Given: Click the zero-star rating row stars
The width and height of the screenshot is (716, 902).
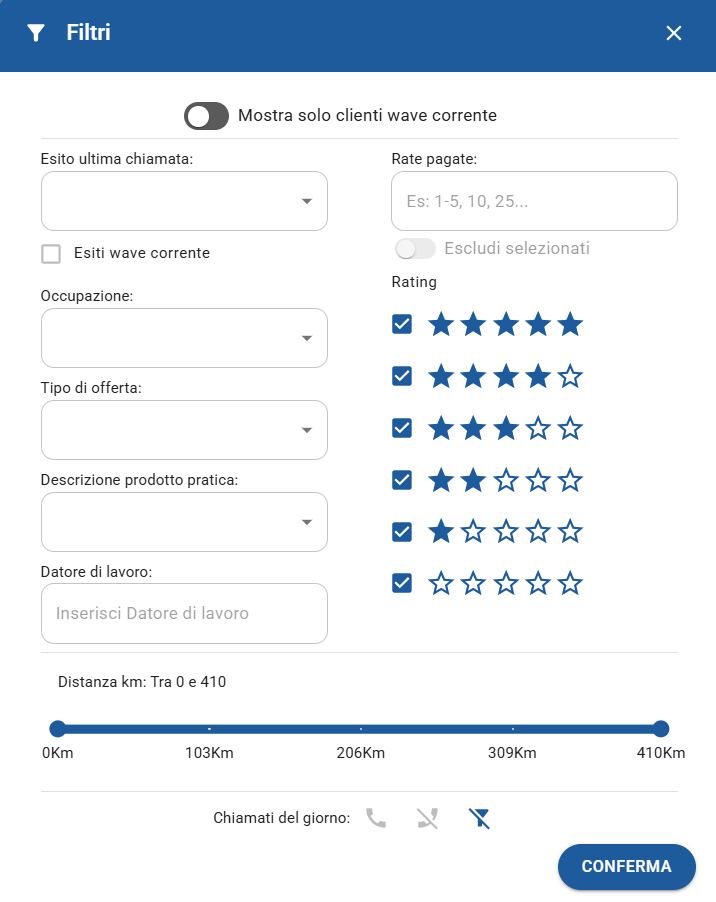Looking at the screenshot, I should coord(505,583).
